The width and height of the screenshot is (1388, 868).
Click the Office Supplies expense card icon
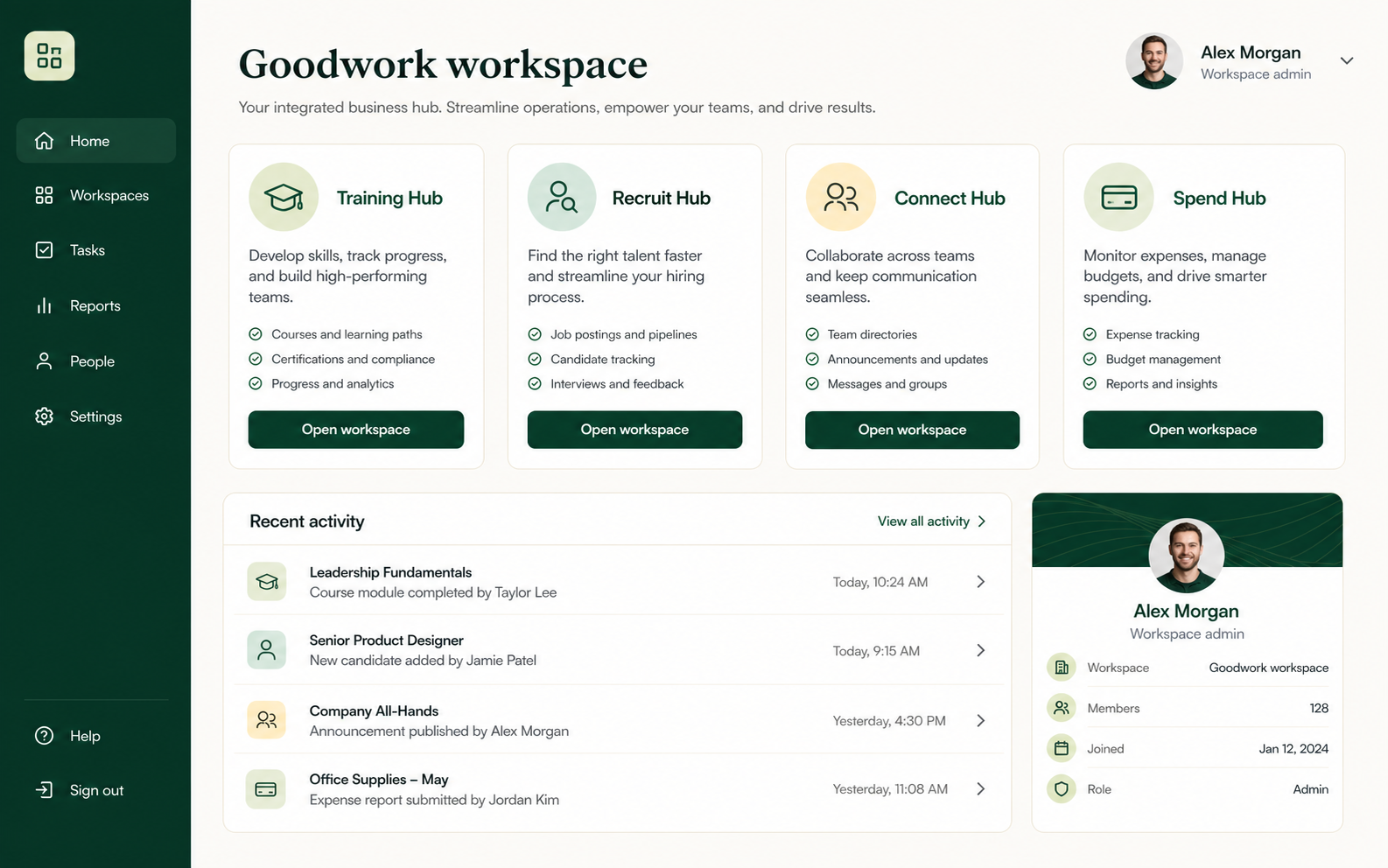coord(266,789)
